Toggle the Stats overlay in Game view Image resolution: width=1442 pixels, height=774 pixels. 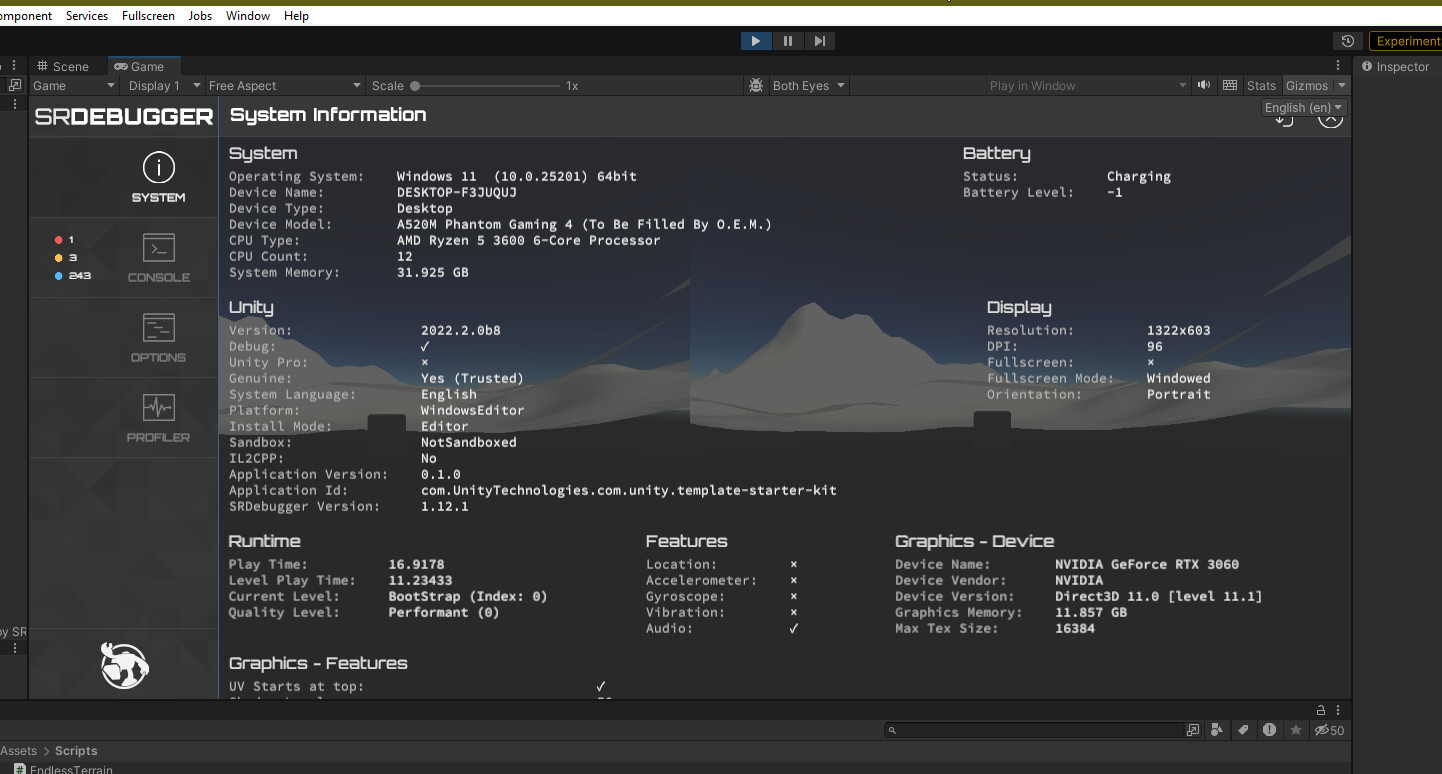[1261, 85]
